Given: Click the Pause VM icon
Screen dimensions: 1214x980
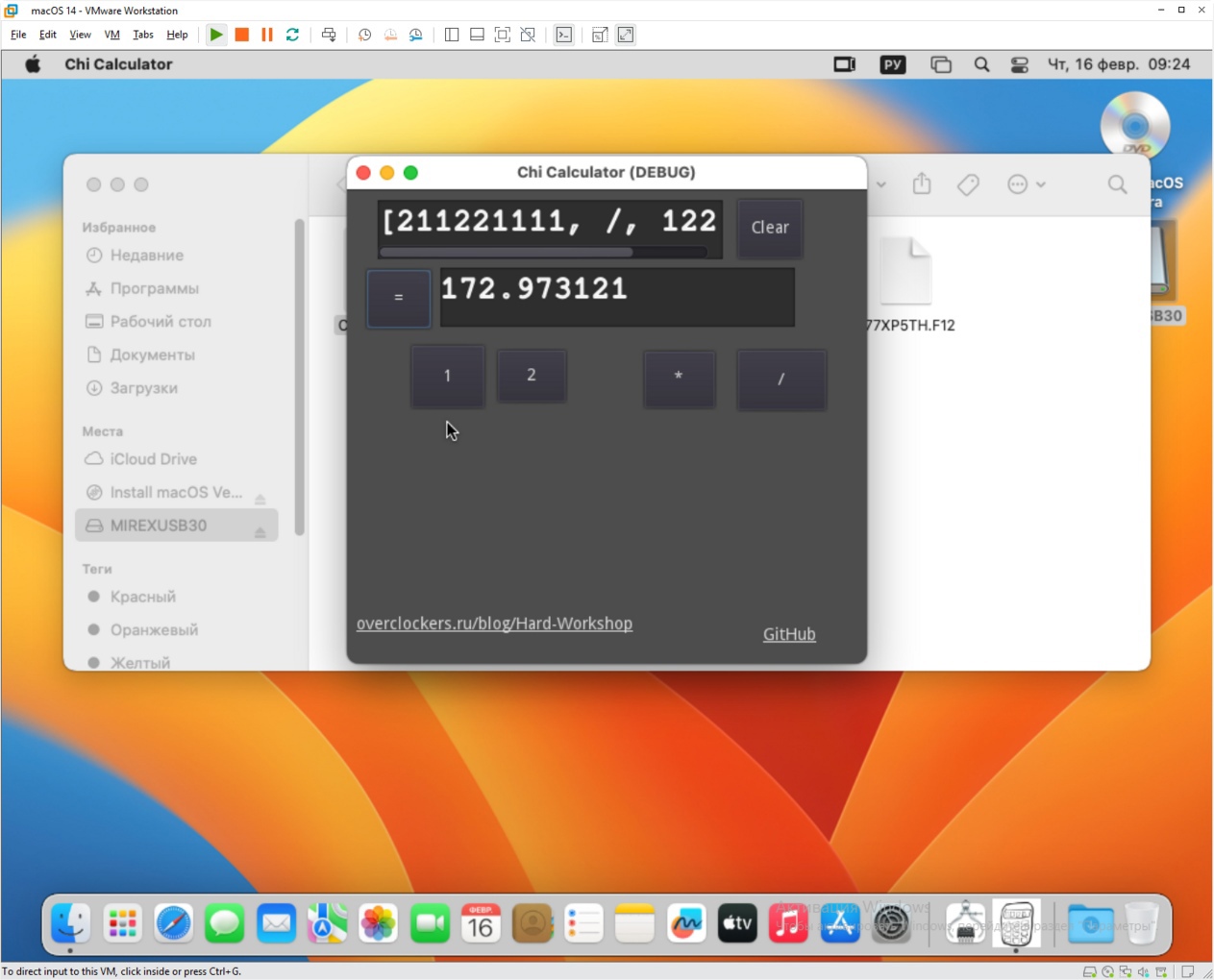Looking at the screenshot, I should 267,35.
